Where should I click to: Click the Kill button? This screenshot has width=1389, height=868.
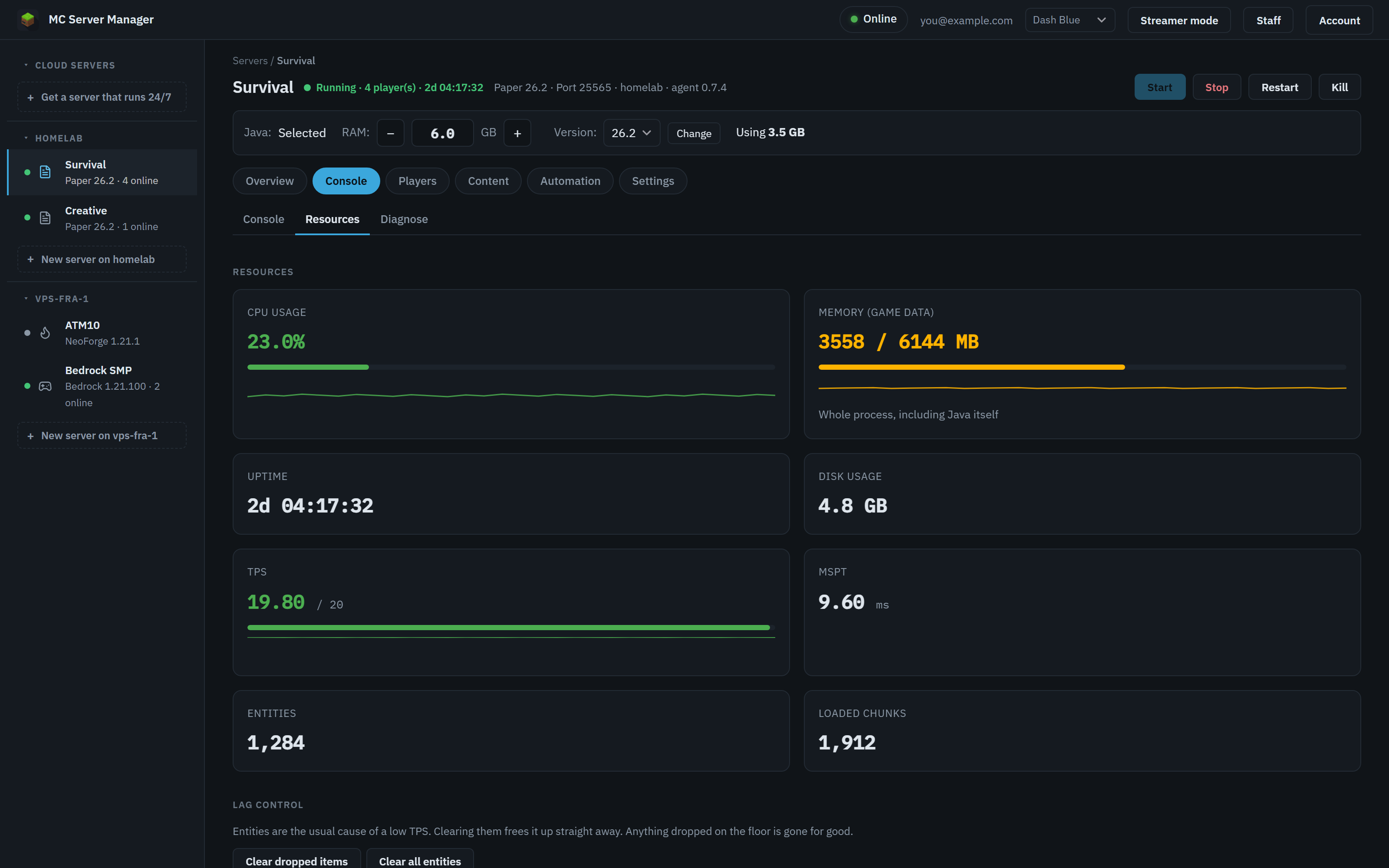pos(1340,87)
